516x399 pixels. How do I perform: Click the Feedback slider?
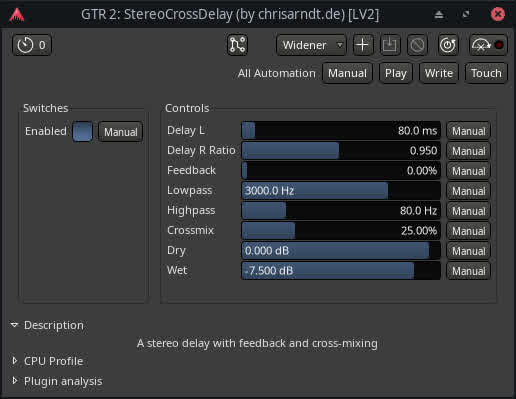click(341, 171)
